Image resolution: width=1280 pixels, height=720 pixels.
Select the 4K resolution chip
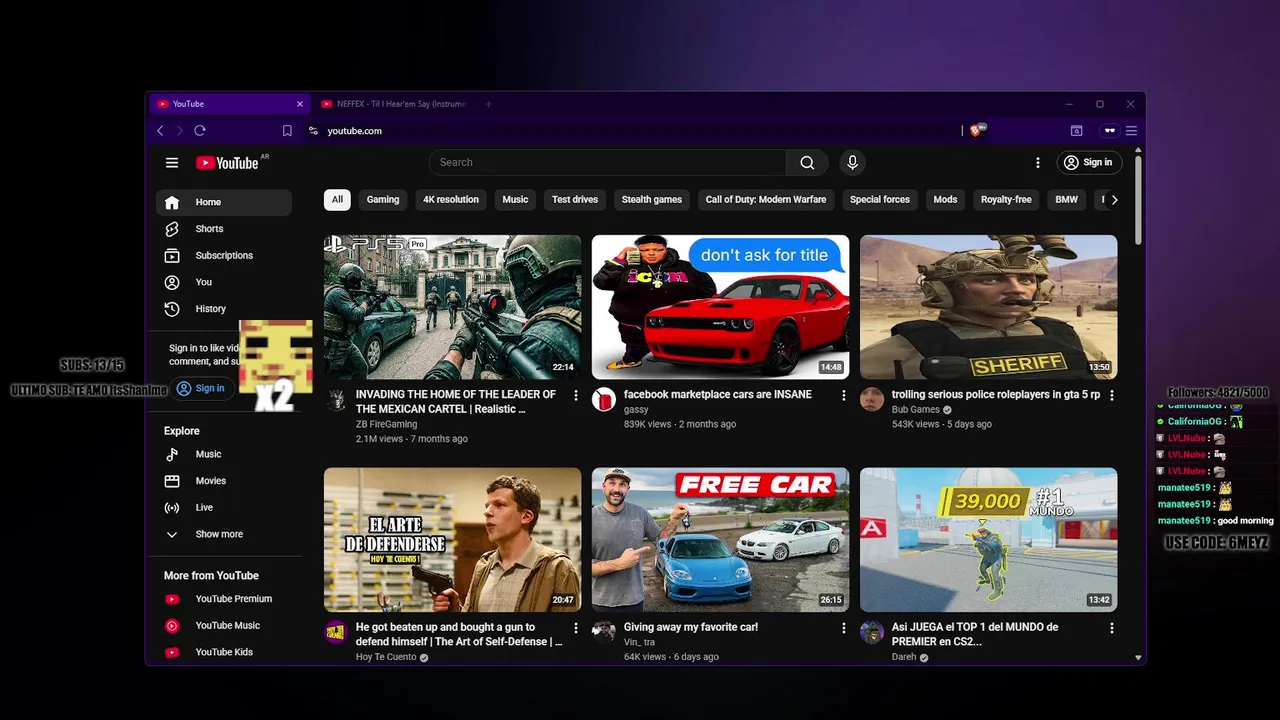(x=451, y=200)
